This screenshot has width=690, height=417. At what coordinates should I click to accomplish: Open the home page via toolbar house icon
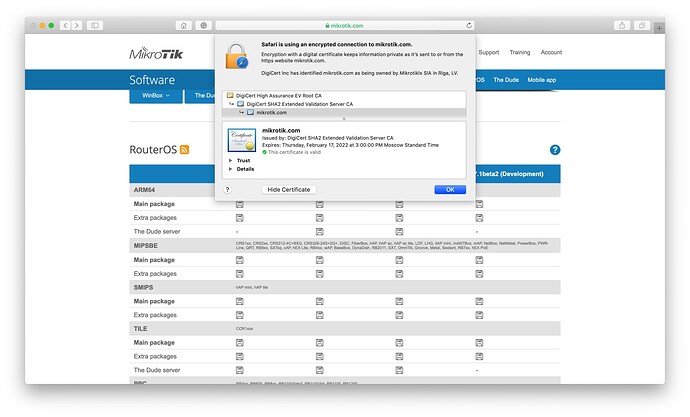pyautogui.click(x=184, y=26)
